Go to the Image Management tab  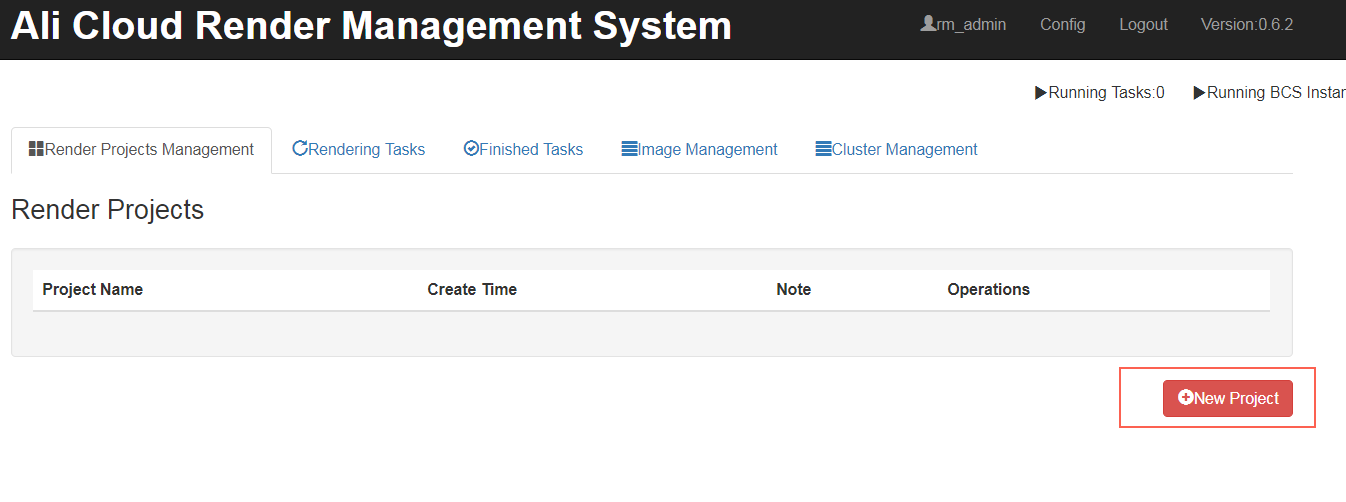point(699,150)
